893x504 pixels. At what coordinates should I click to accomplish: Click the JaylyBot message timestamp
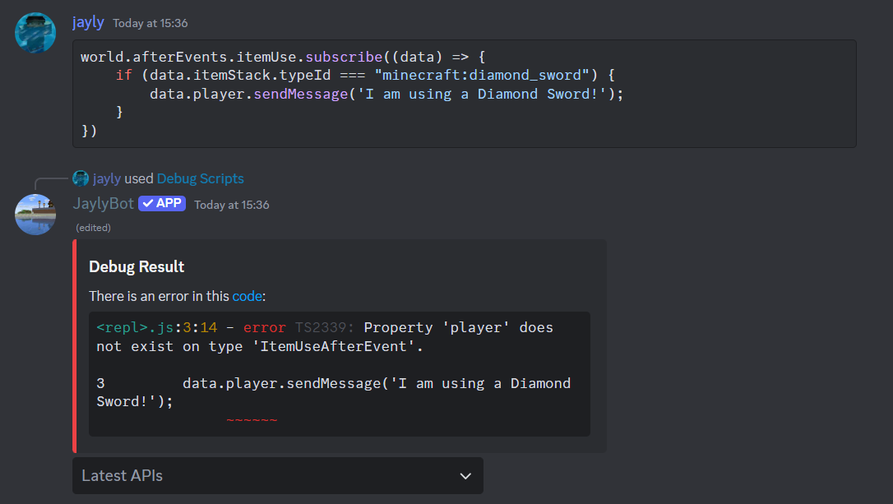click(232, 205)
